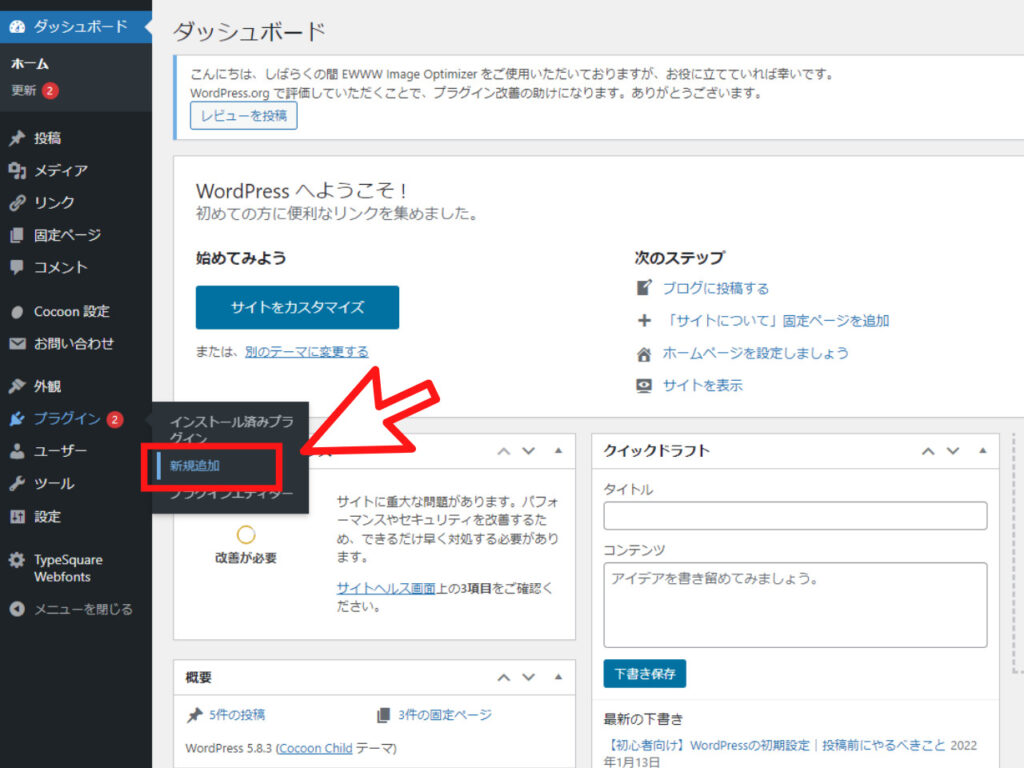
Task: Move the 概要 panel up
Action: pyautogui.click(x=504, y=677)
